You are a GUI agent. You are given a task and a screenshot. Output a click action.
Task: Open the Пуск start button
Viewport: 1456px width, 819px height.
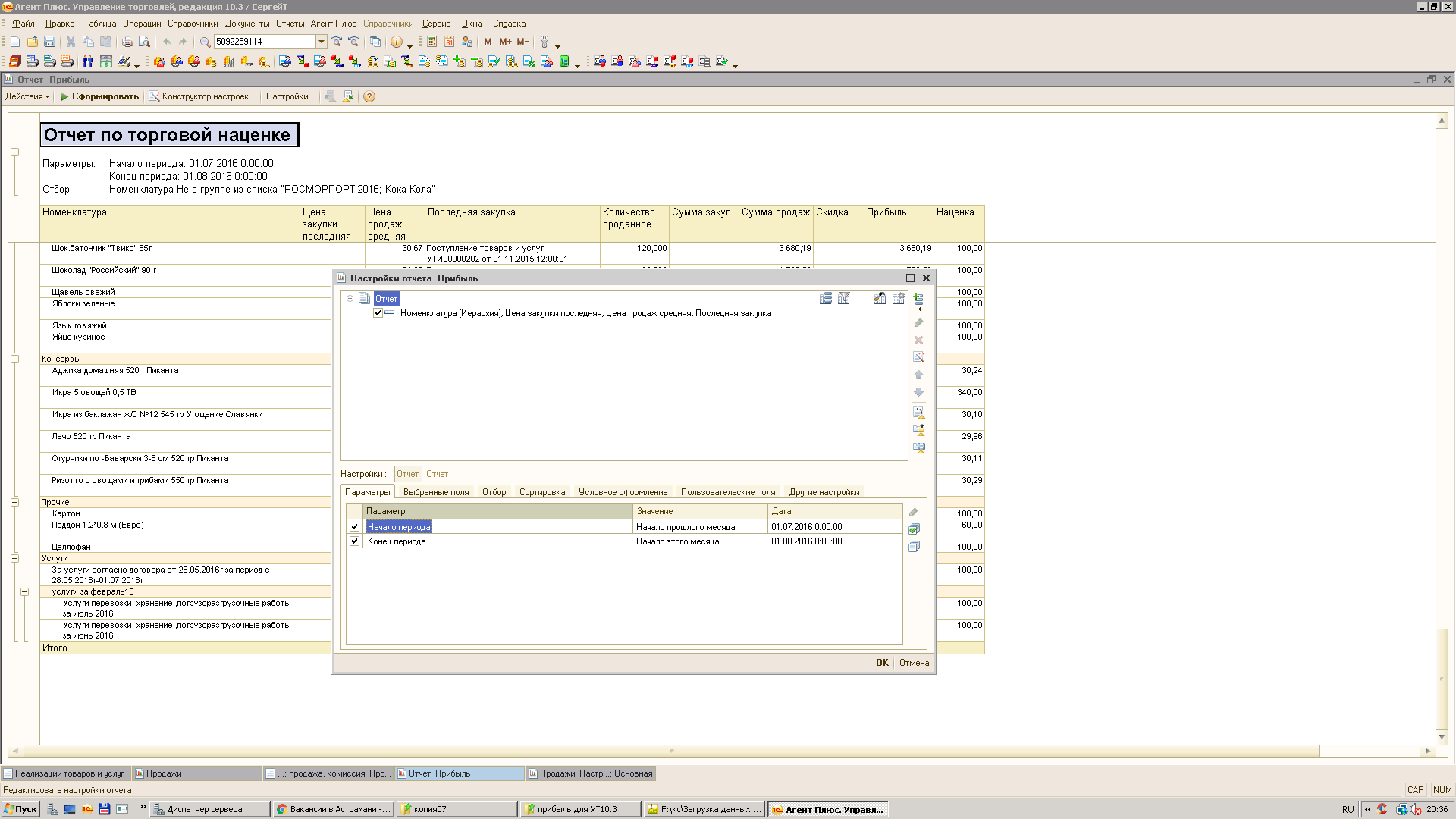tap(20, 809)
